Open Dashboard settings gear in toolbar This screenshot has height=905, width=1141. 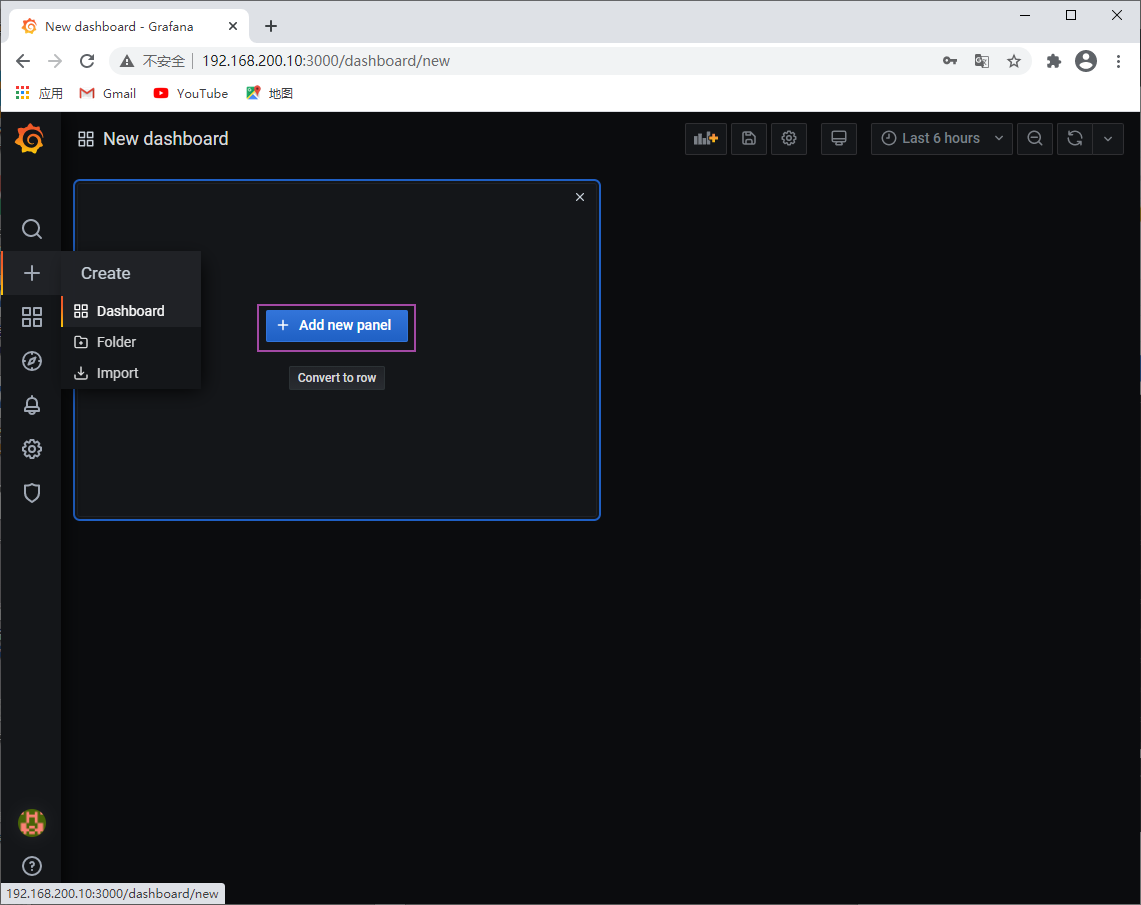tap(789, 138)
